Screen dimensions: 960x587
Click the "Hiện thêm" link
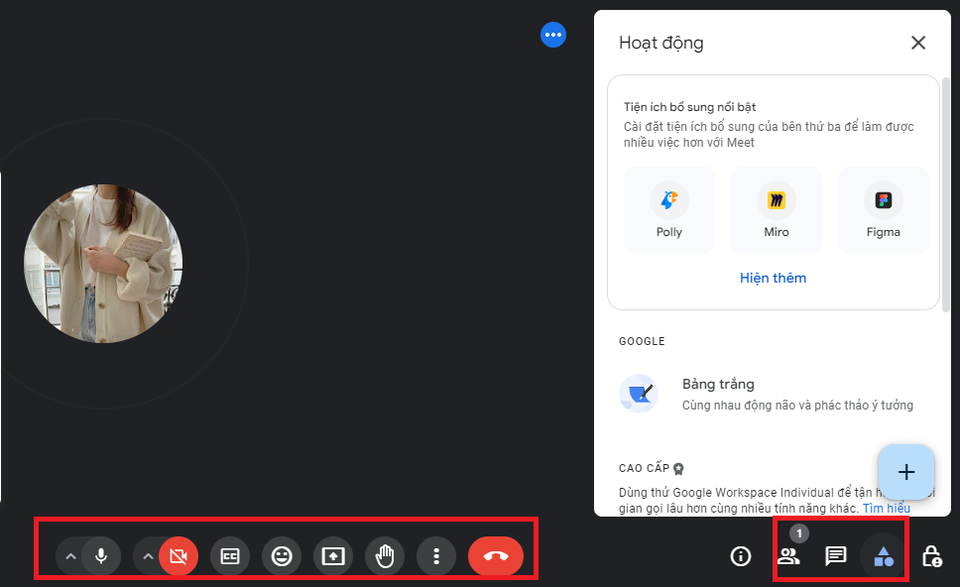(x=773, y=278)
